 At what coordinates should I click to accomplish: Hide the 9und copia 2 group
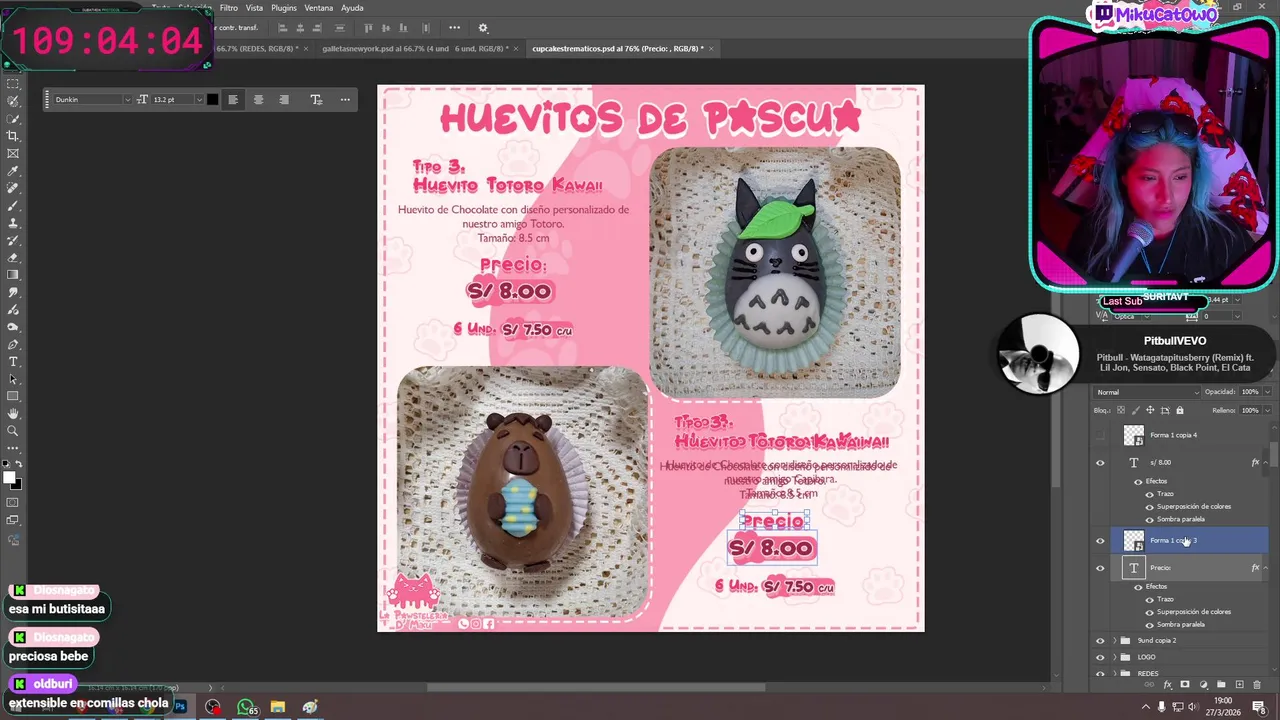click(1100, 640)
